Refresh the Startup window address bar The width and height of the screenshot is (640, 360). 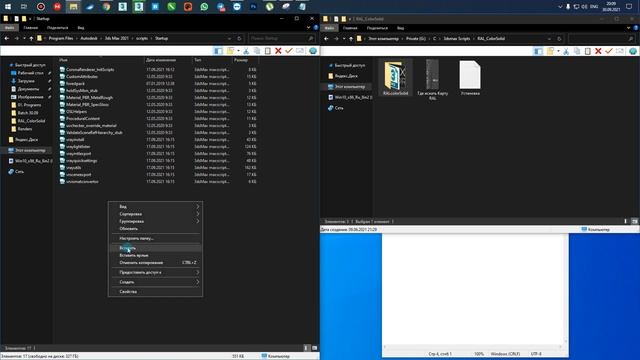pyautogui.click(x=239, y=38)
